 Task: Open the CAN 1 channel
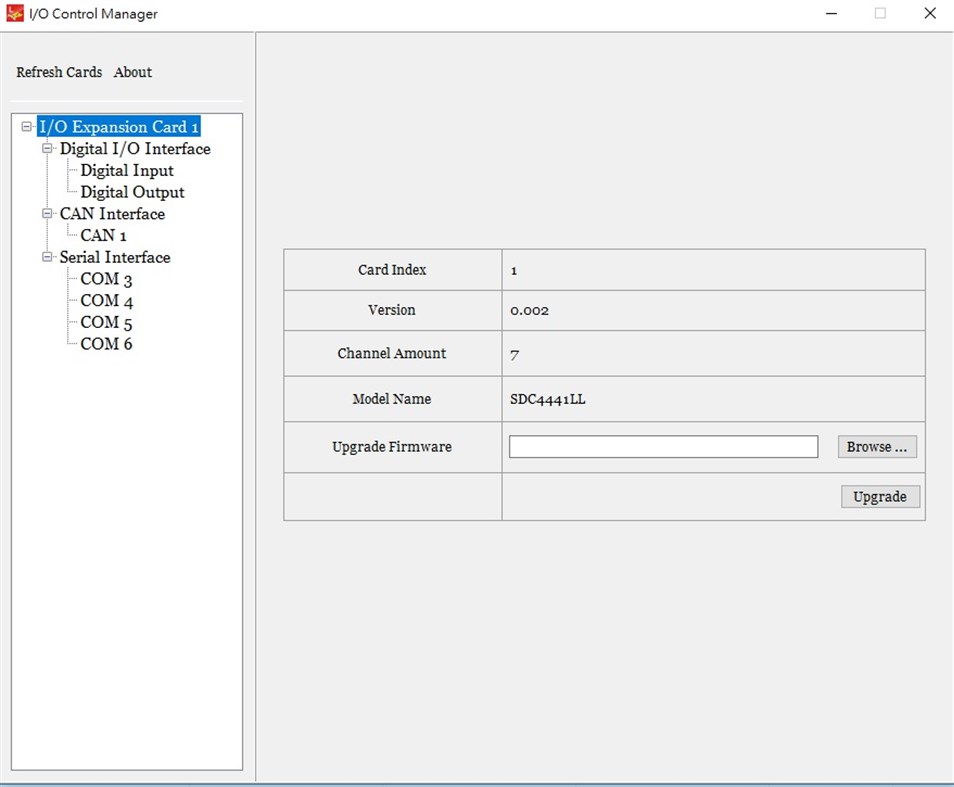103,235
